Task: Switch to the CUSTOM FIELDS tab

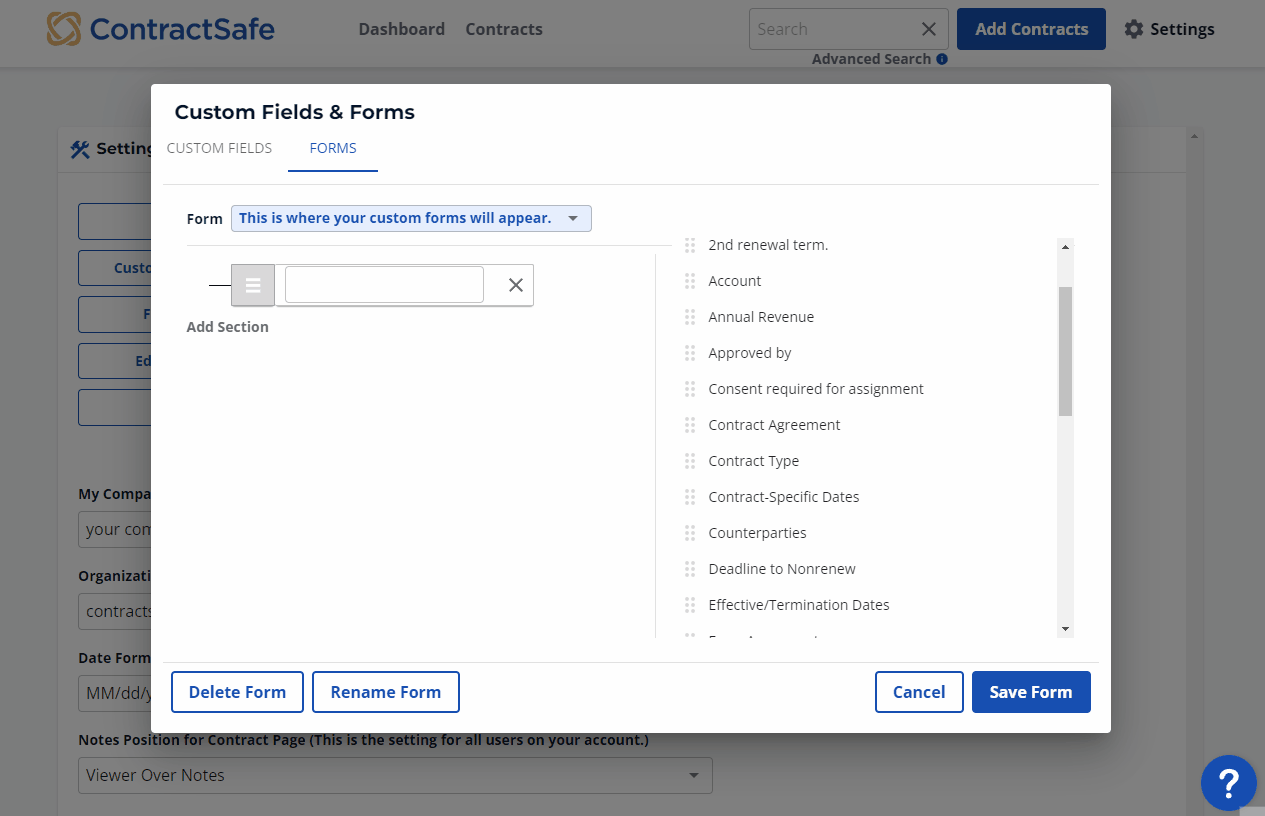Action: 219,148
